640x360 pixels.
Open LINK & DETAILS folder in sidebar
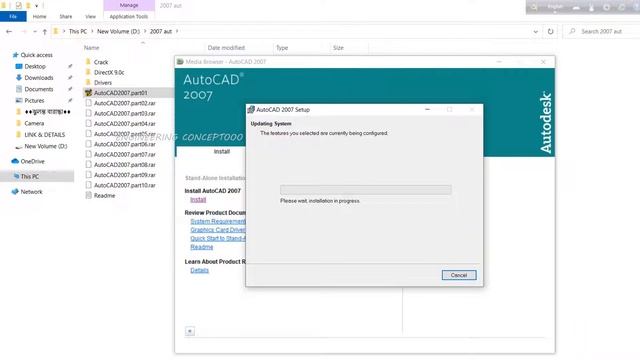[44, 135]
